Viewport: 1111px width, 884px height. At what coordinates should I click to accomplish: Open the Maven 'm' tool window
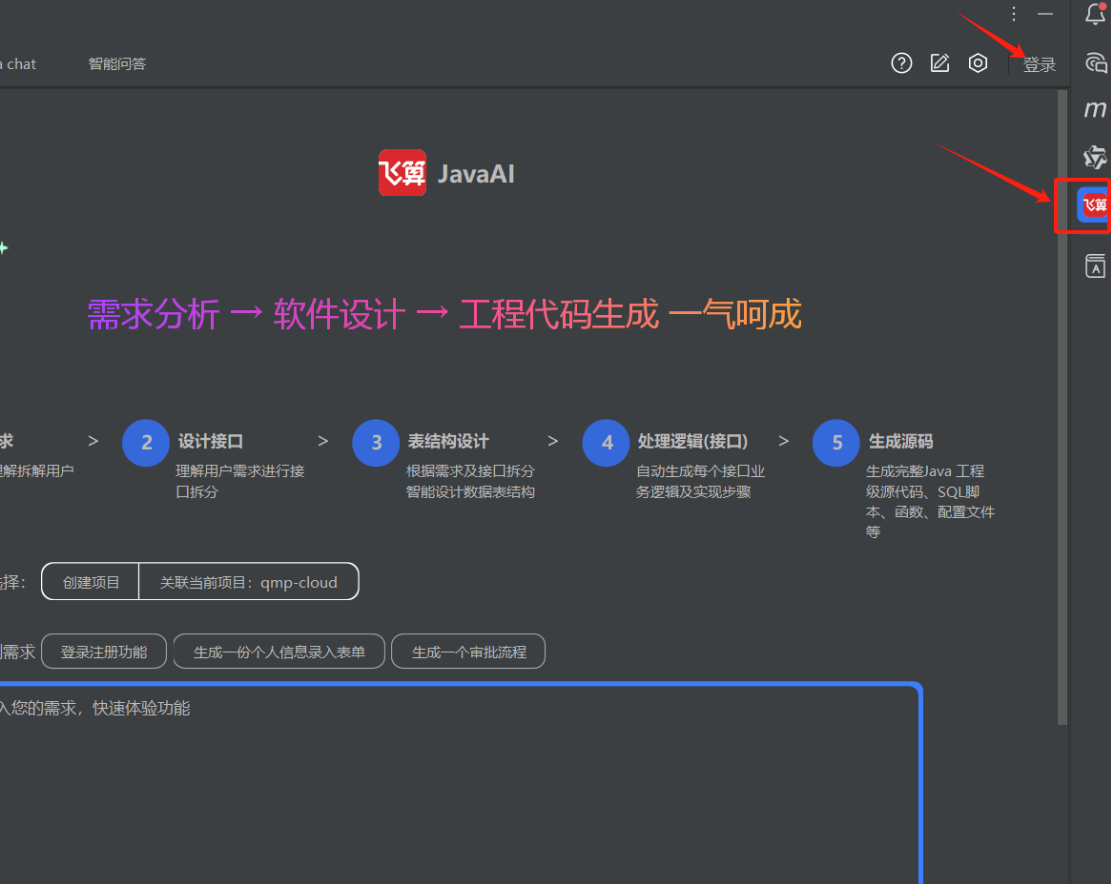point(1095,109)
